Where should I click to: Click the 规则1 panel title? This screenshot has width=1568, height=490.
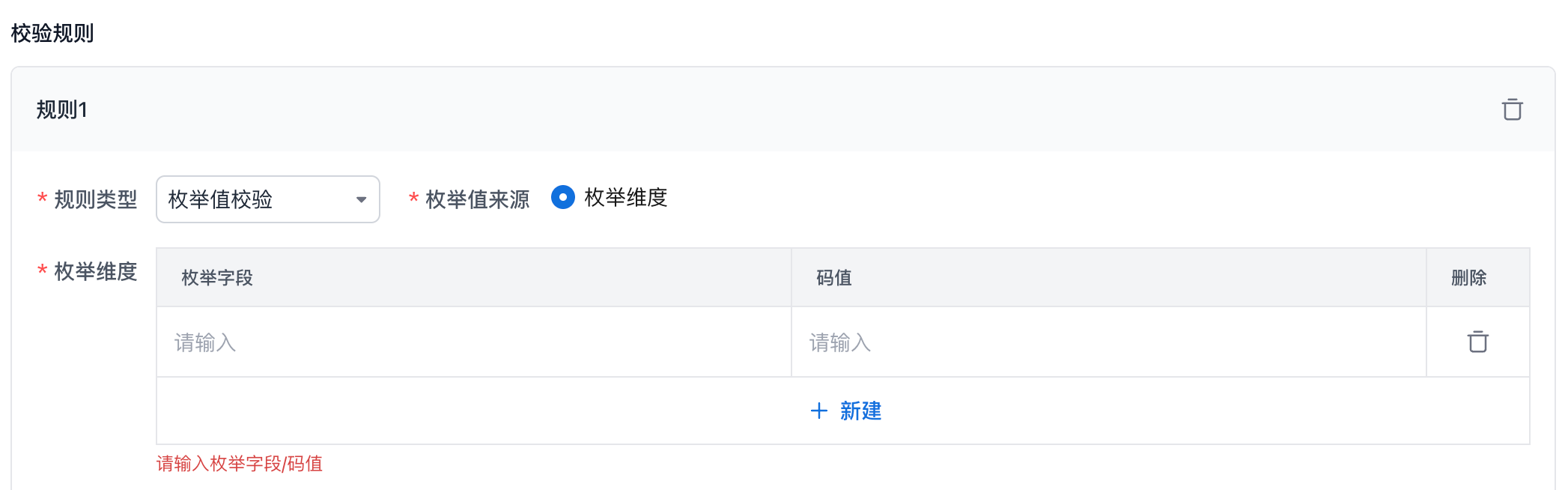(62, 110)
